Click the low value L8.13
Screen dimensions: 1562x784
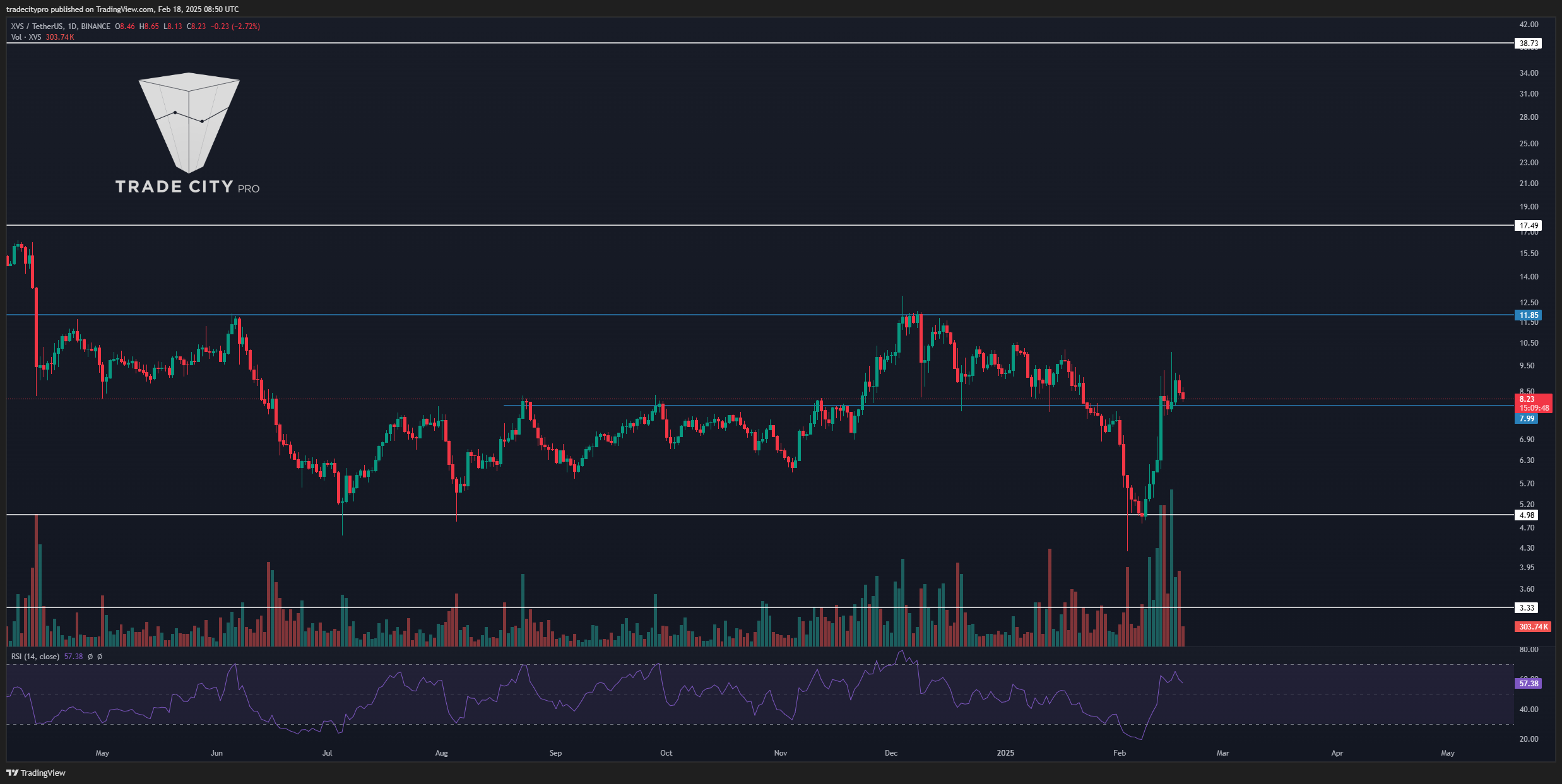[173, 26]
